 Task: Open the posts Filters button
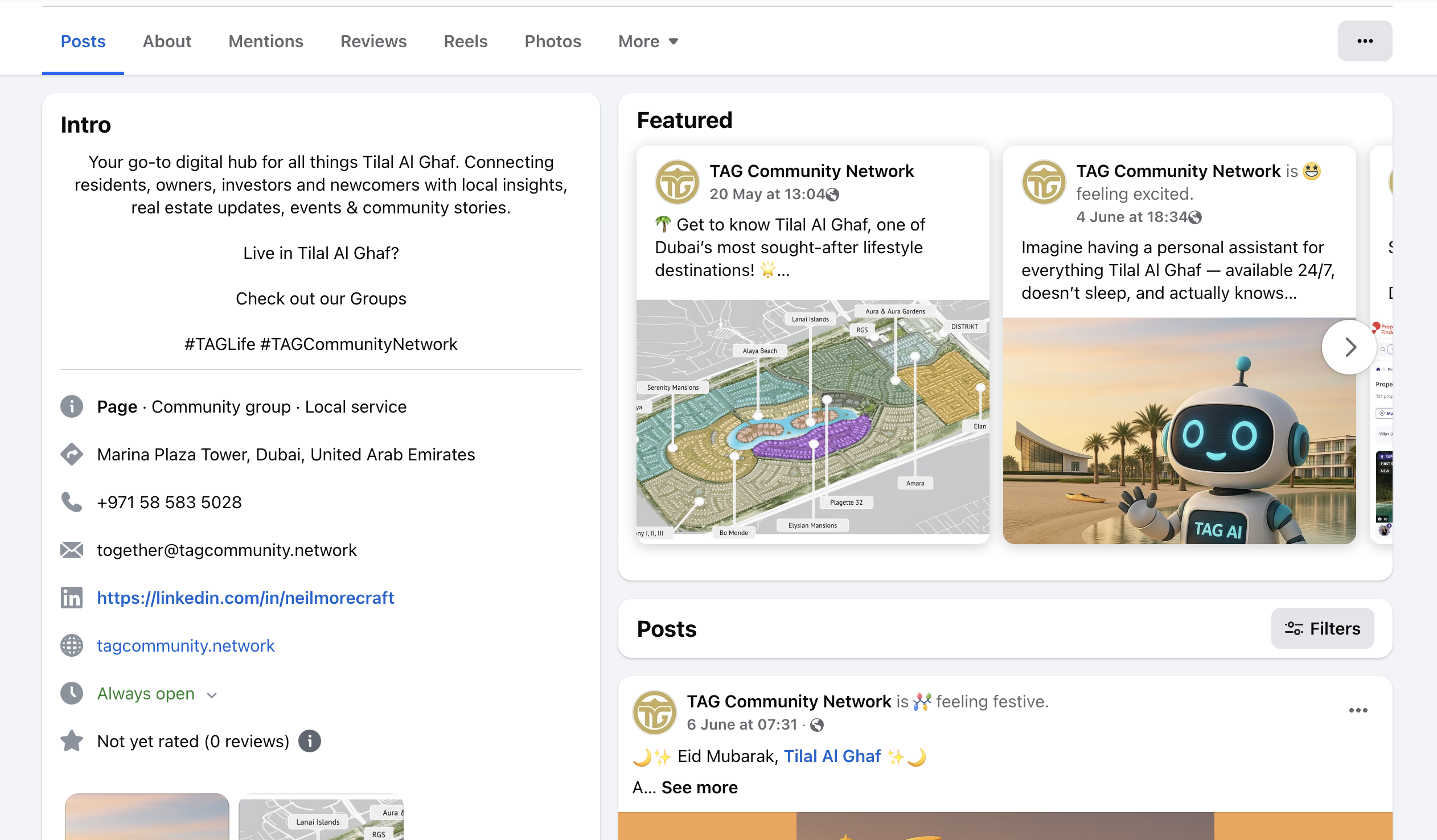click(x=1323, y=628)
